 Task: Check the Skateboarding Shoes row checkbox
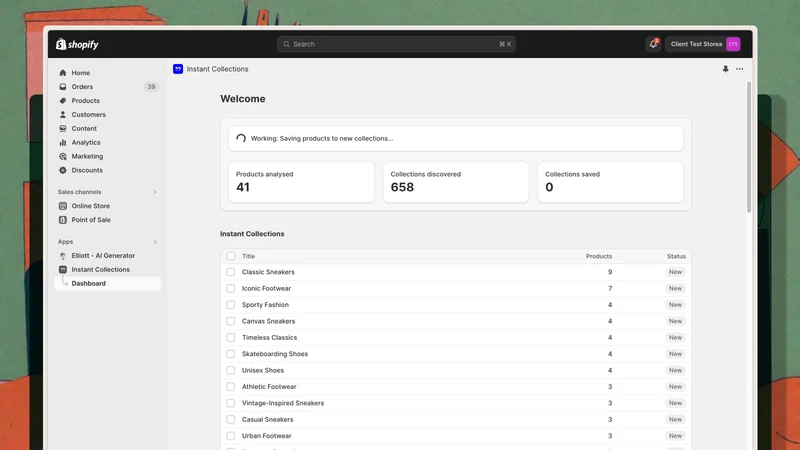tap(231, 354)
